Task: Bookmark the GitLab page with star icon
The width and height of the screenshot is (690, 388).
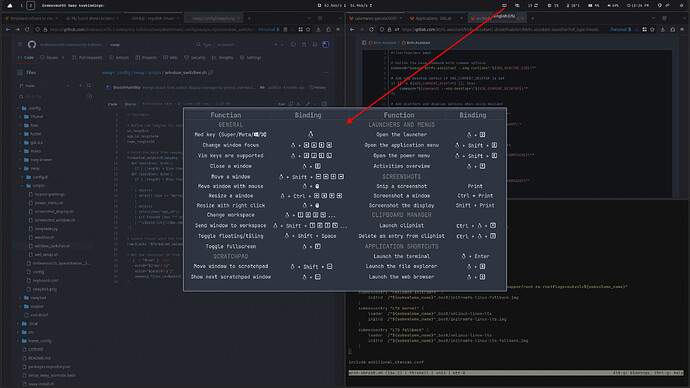Action: pos(653,29)
